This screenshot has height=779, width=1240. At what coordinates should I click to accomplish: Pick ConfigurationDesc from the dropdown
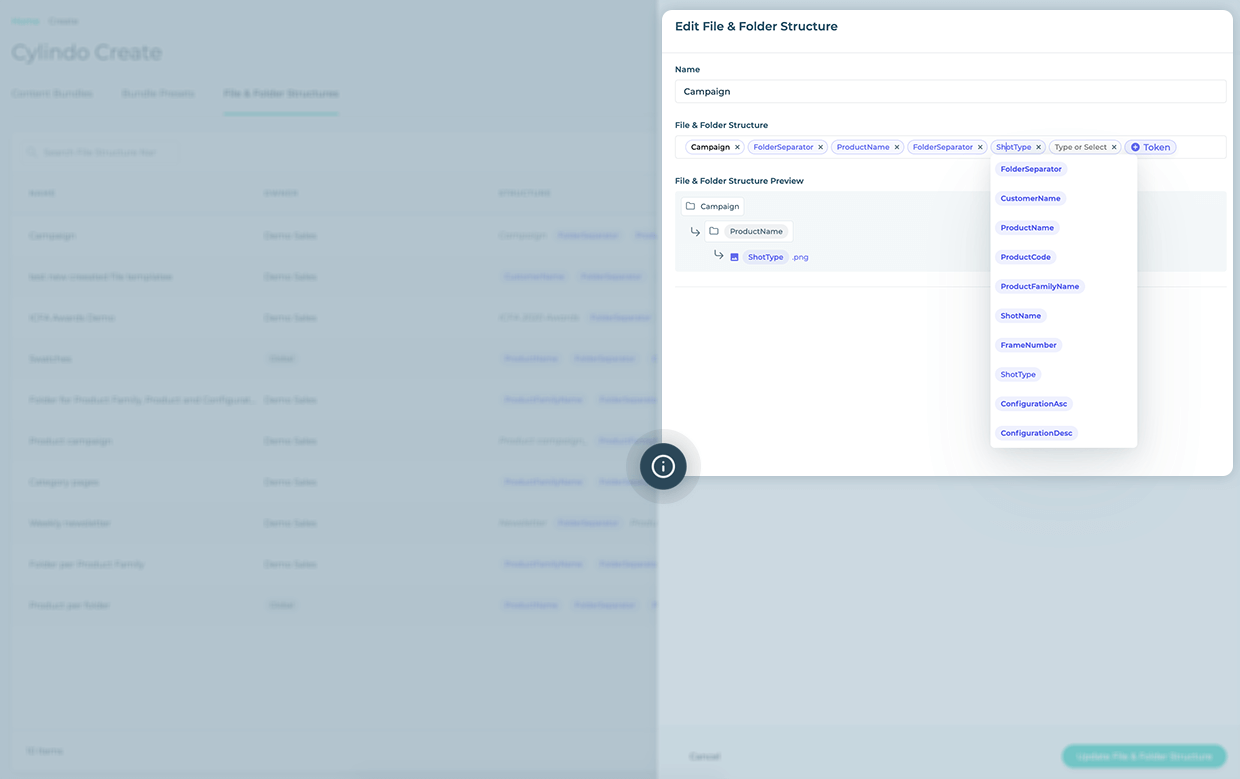tap(1035, 432)
